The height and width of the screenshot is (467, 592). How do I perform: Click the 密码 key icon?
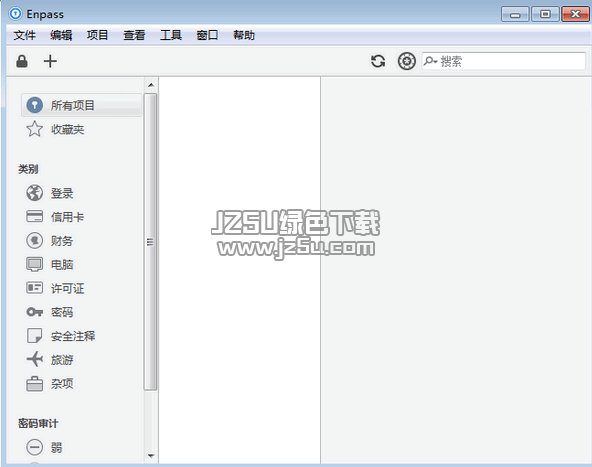tap(34, 312)
